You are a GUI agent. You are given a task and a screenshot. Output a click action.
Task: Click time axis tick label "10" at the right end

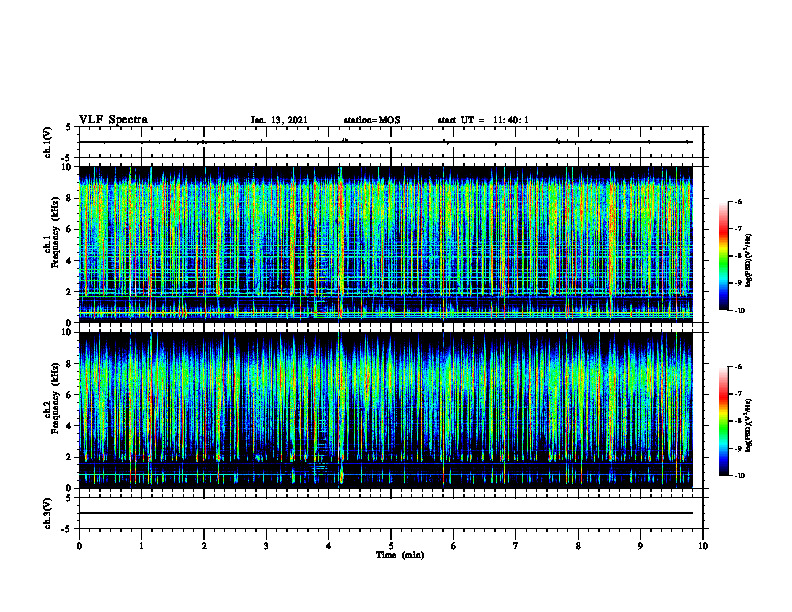(x=703, y=546)
